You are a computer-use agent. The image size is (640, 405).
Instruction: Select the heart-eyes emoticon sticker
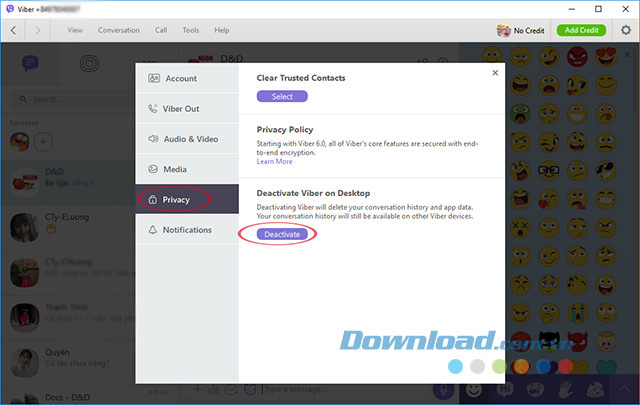(606, 56)
